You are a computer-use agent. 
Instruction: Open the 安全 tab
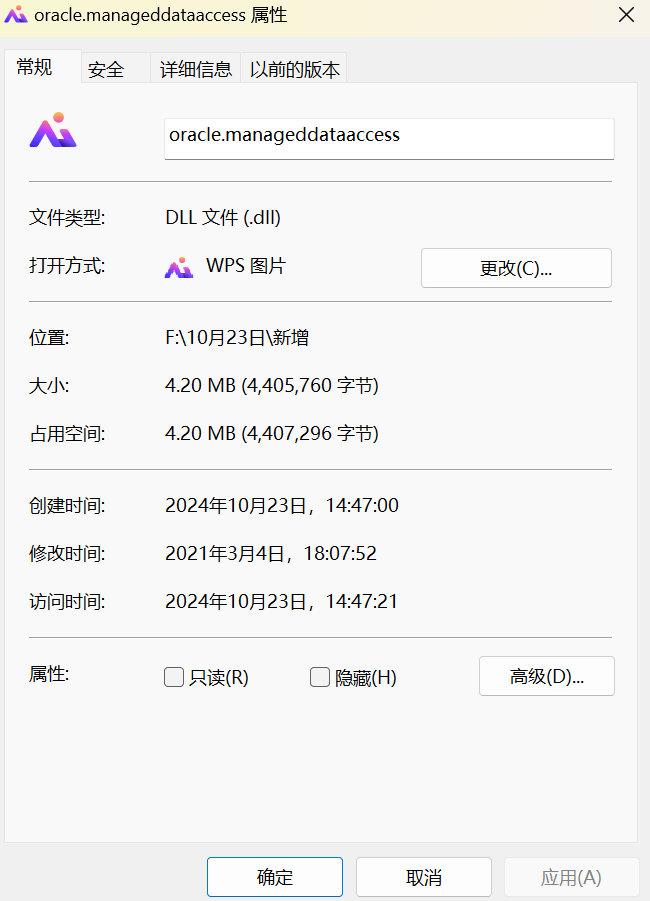[x=106, y=69]
